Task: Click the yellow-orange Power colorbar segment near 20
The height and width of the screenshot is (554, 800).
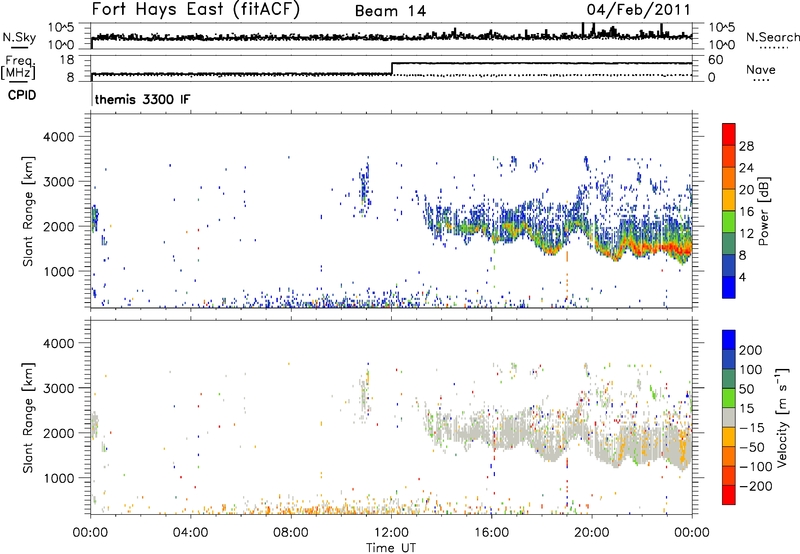Action: pyautogui.click(x=729, y=199)
